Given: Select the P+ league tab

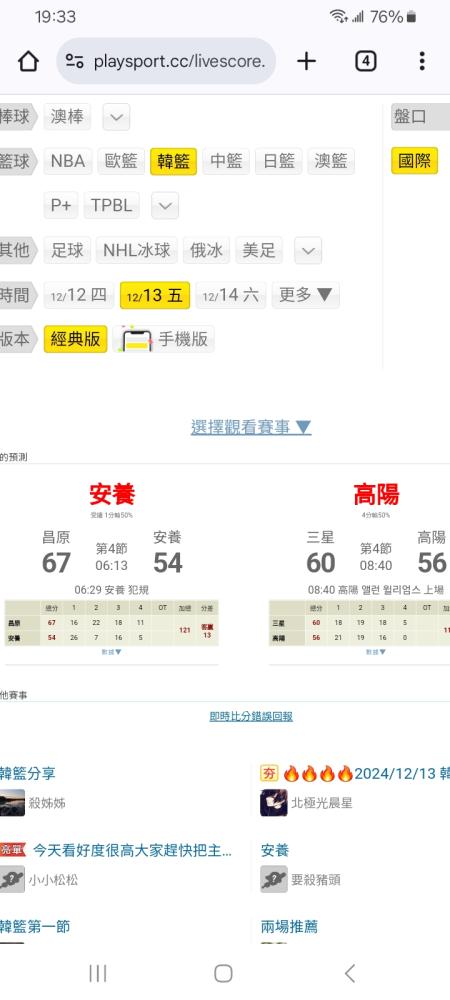Looking at the screenshot, I should tap(61, 205).
